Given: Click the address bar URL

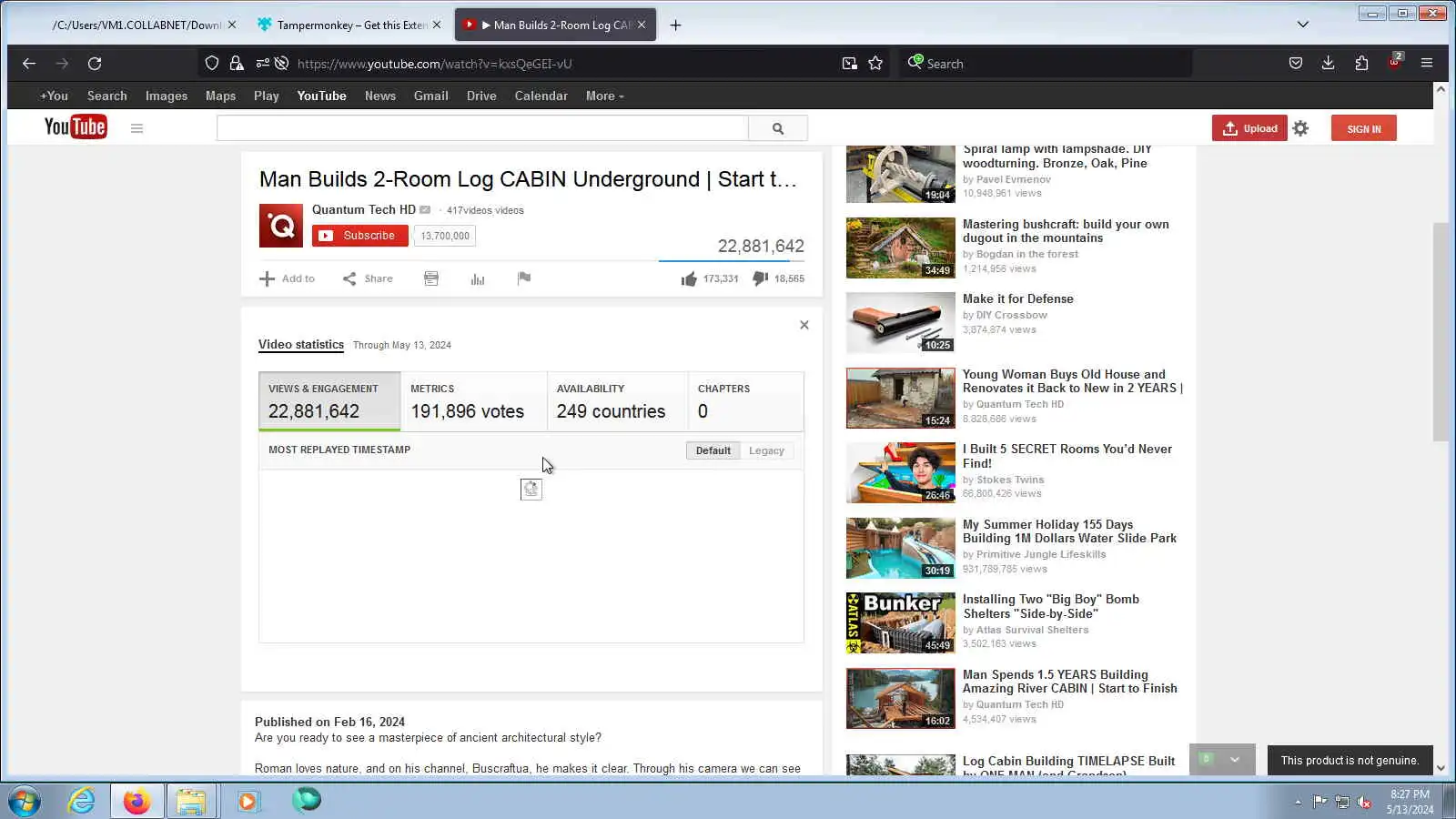Looking at the screenshot, I should click(435, 64).
